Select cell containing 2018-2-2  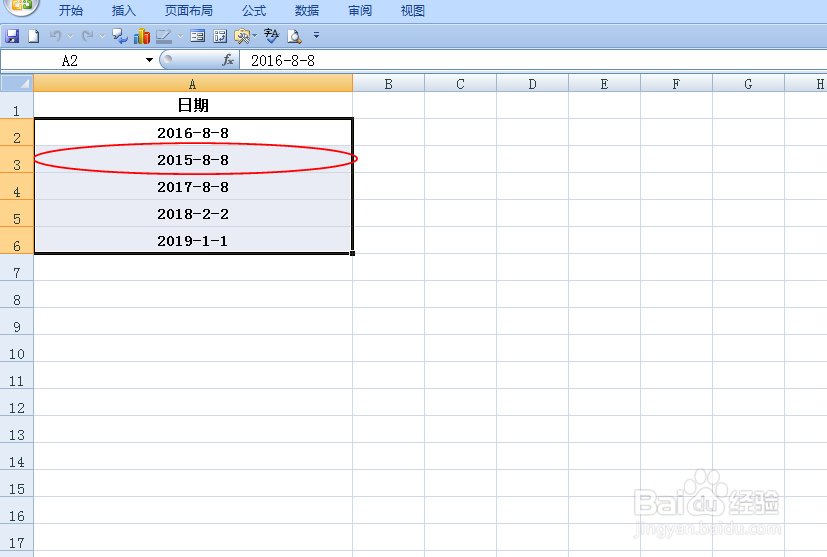193,214
